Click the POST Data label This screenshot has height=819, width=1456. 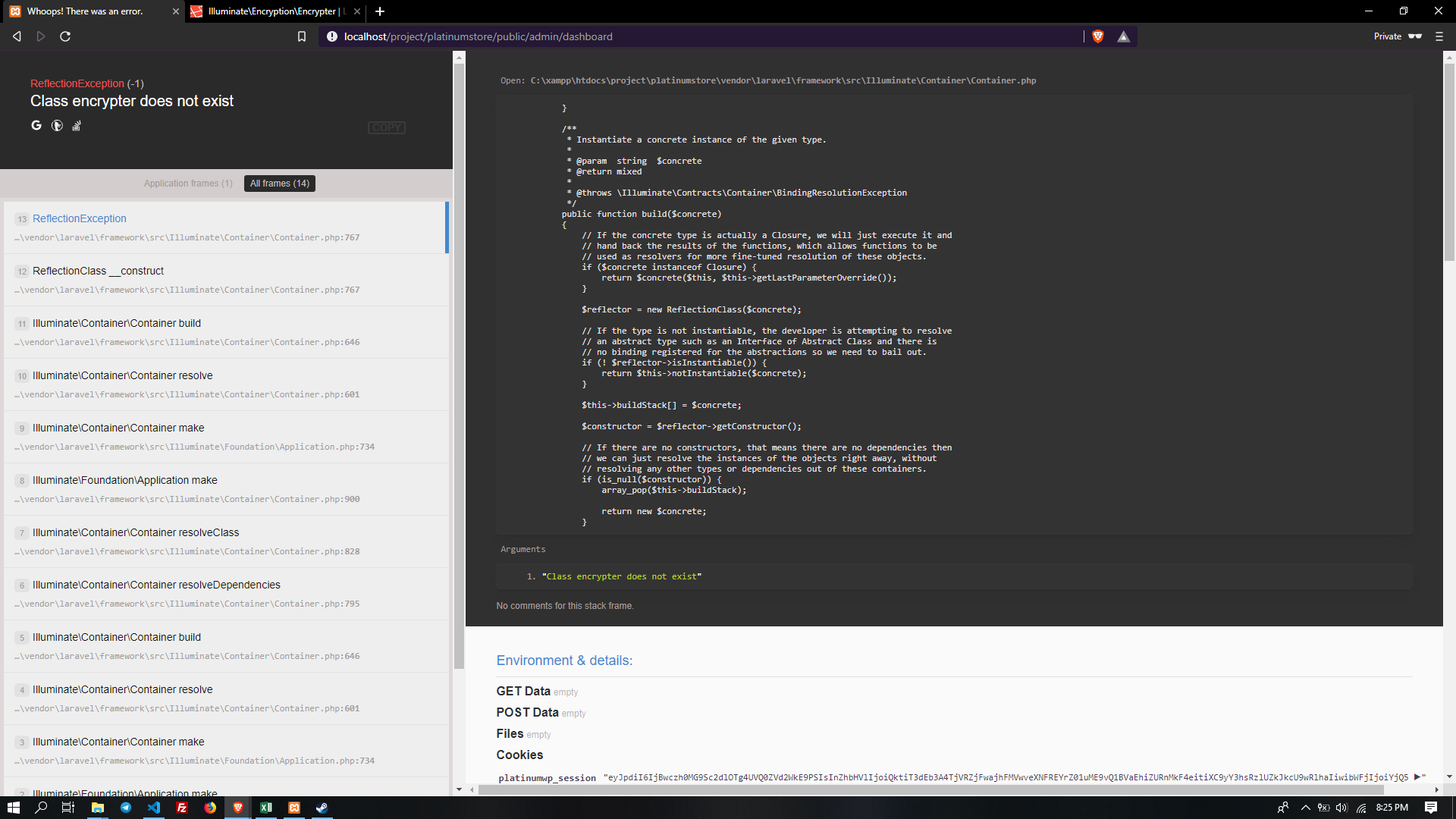click(527, 712)
